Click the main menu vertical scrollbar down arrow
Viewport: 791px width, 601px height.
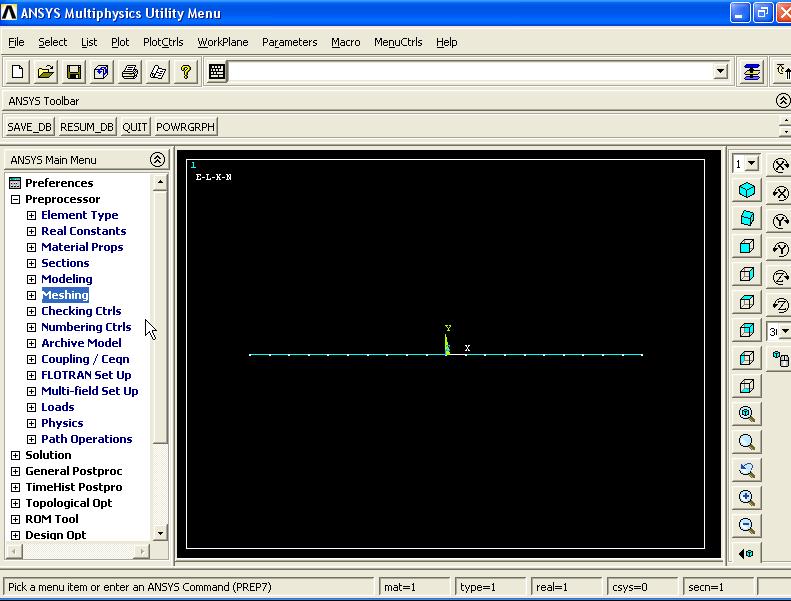pos(160,533)
